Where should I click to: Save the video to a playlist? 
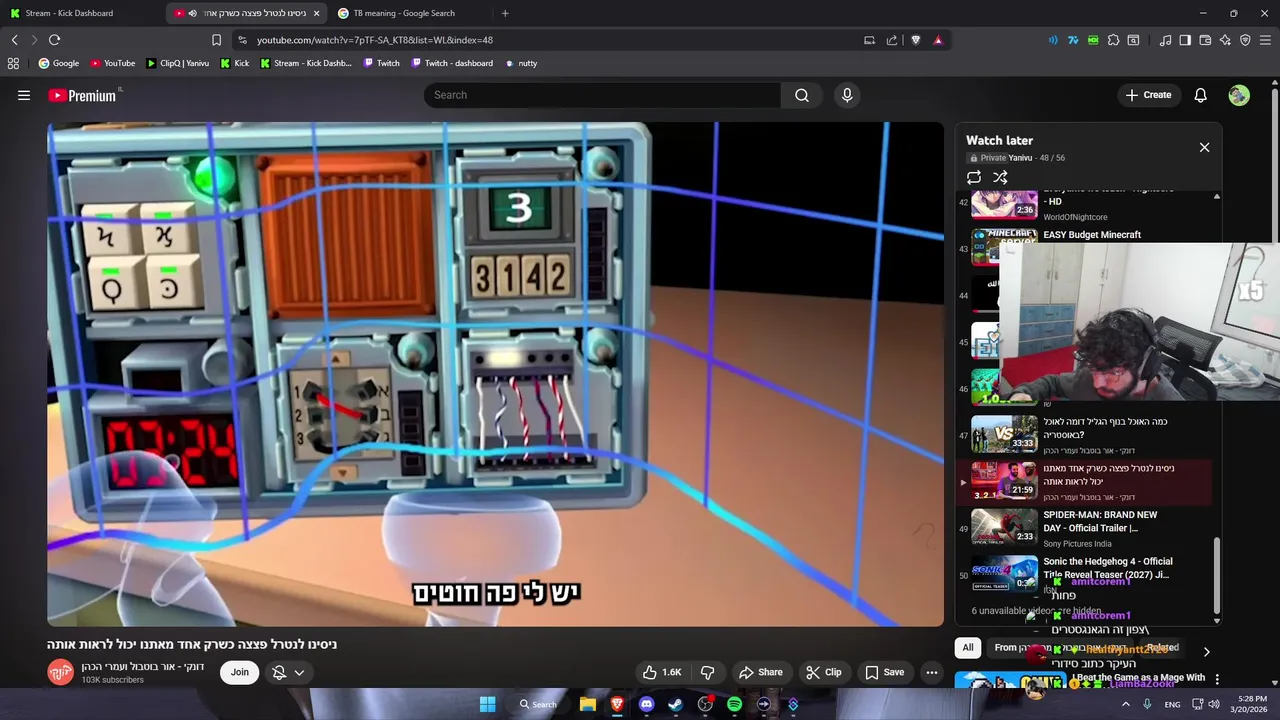884,672
